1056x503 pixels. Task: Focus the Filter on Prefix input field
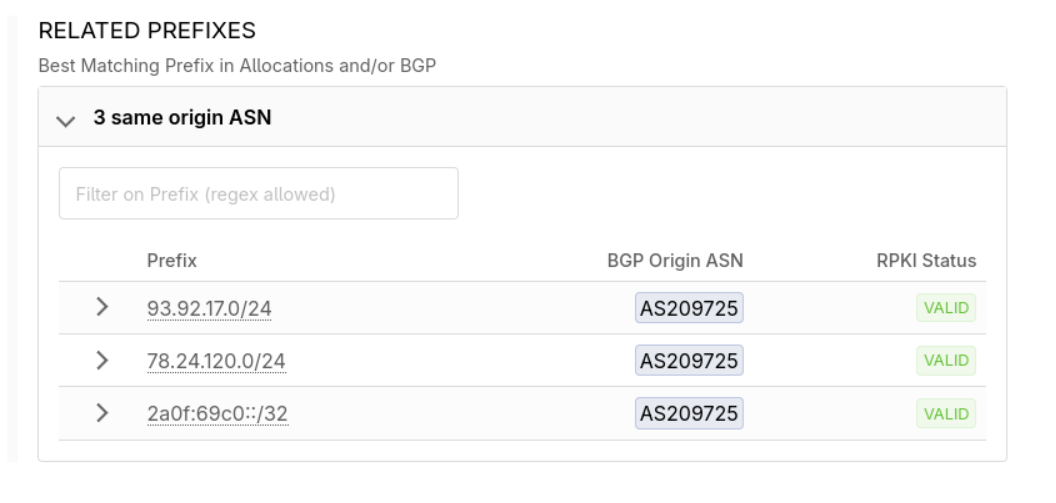tap(258, 194)
